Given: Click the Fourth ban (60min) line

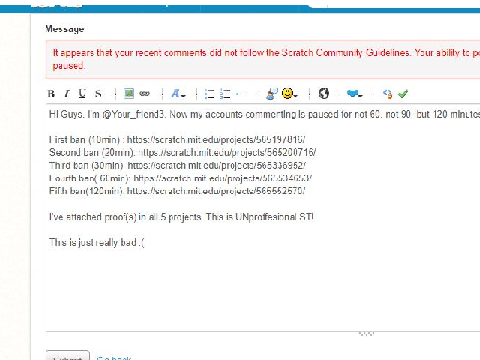Looking at the screenshot, I should coord(180,178).
